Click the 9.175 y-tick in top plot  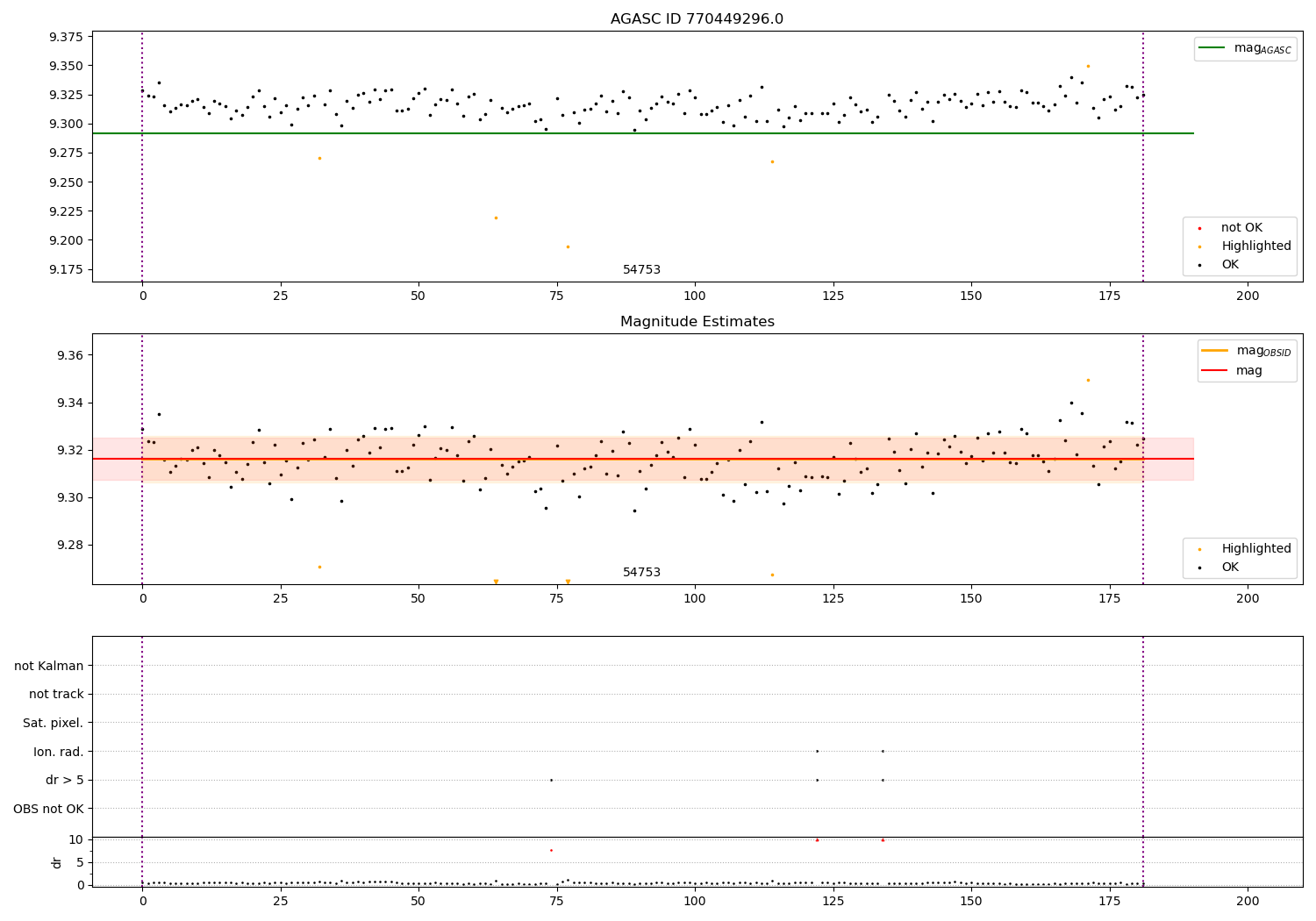(x=67, y=269)
